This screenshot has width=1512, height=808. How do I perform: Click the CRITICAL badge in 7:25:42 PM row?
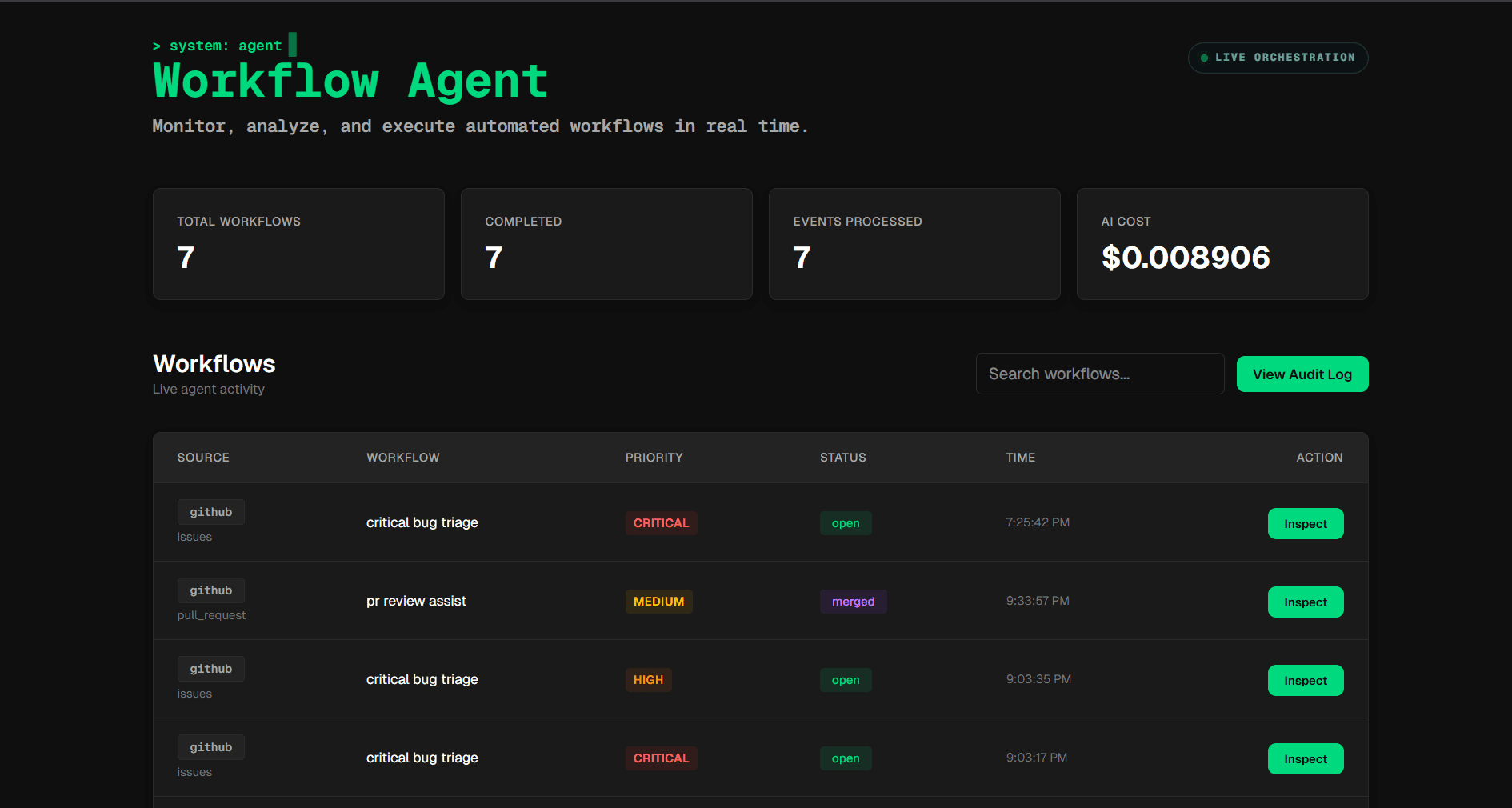point(662,523)
